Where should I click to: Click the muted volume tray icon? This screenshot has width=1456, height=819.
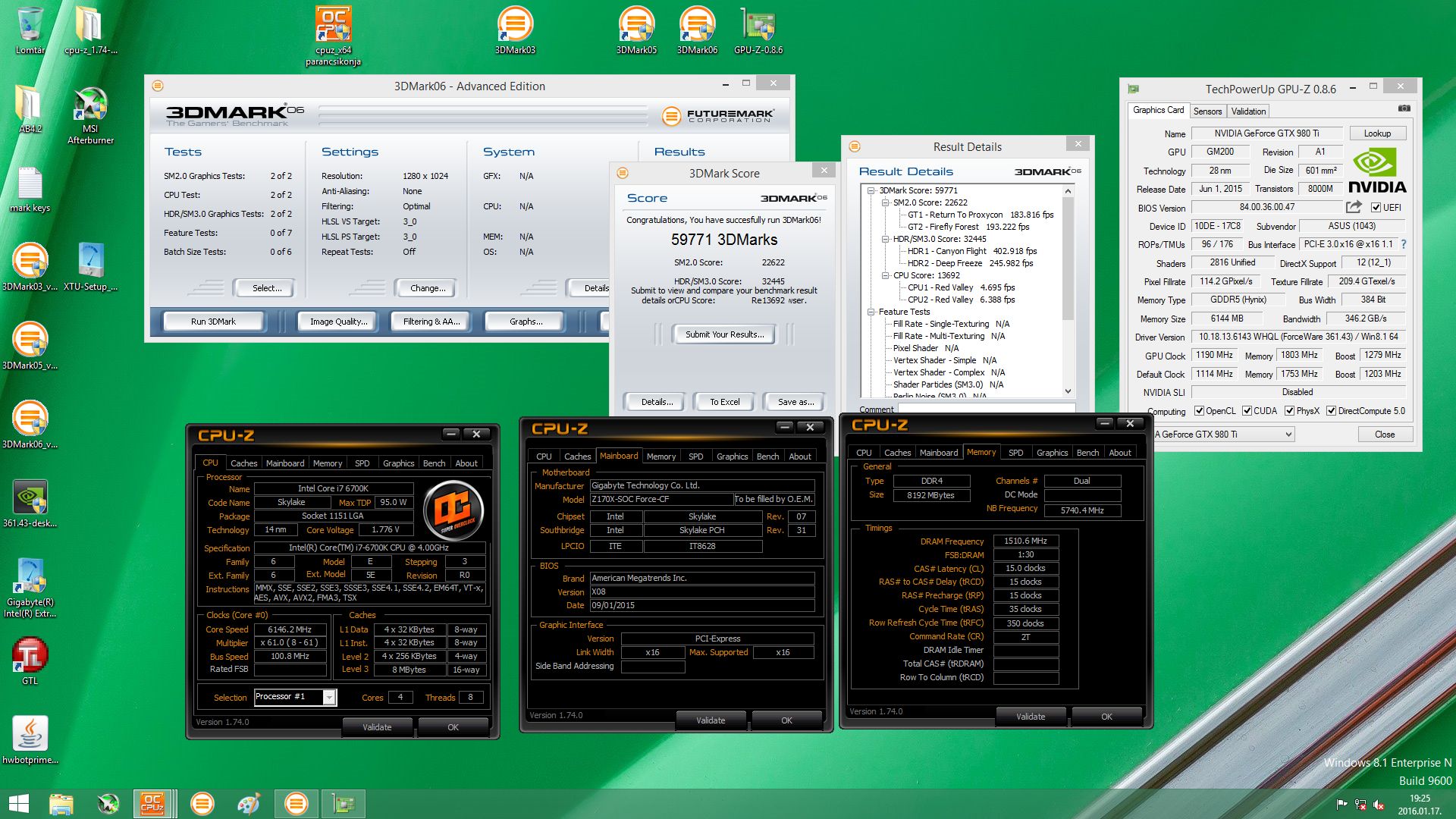1379,805
